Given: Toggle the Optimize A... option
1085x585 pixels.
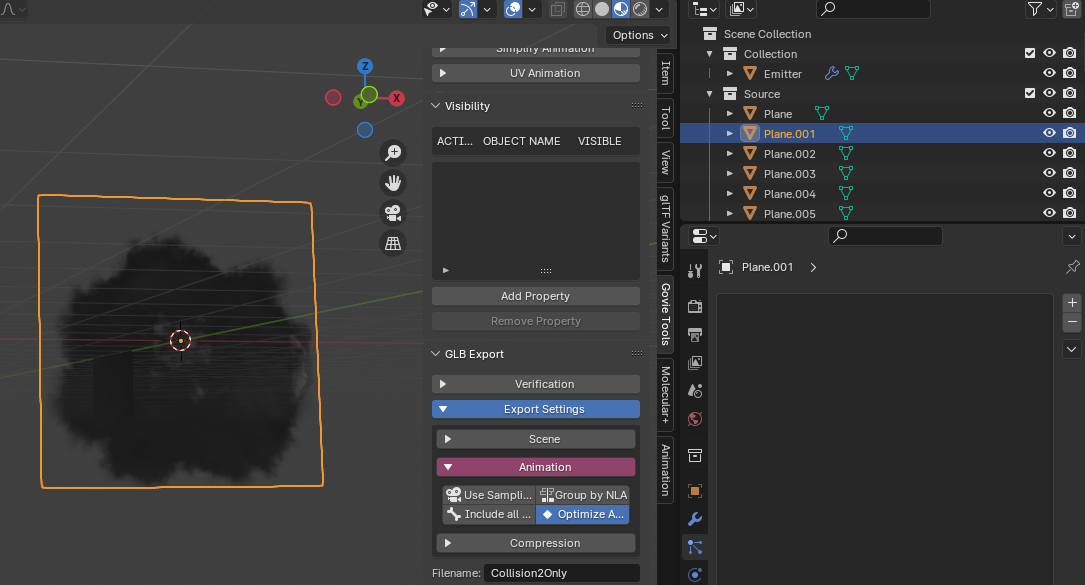Looking at the screenshot, I should 583,514.
